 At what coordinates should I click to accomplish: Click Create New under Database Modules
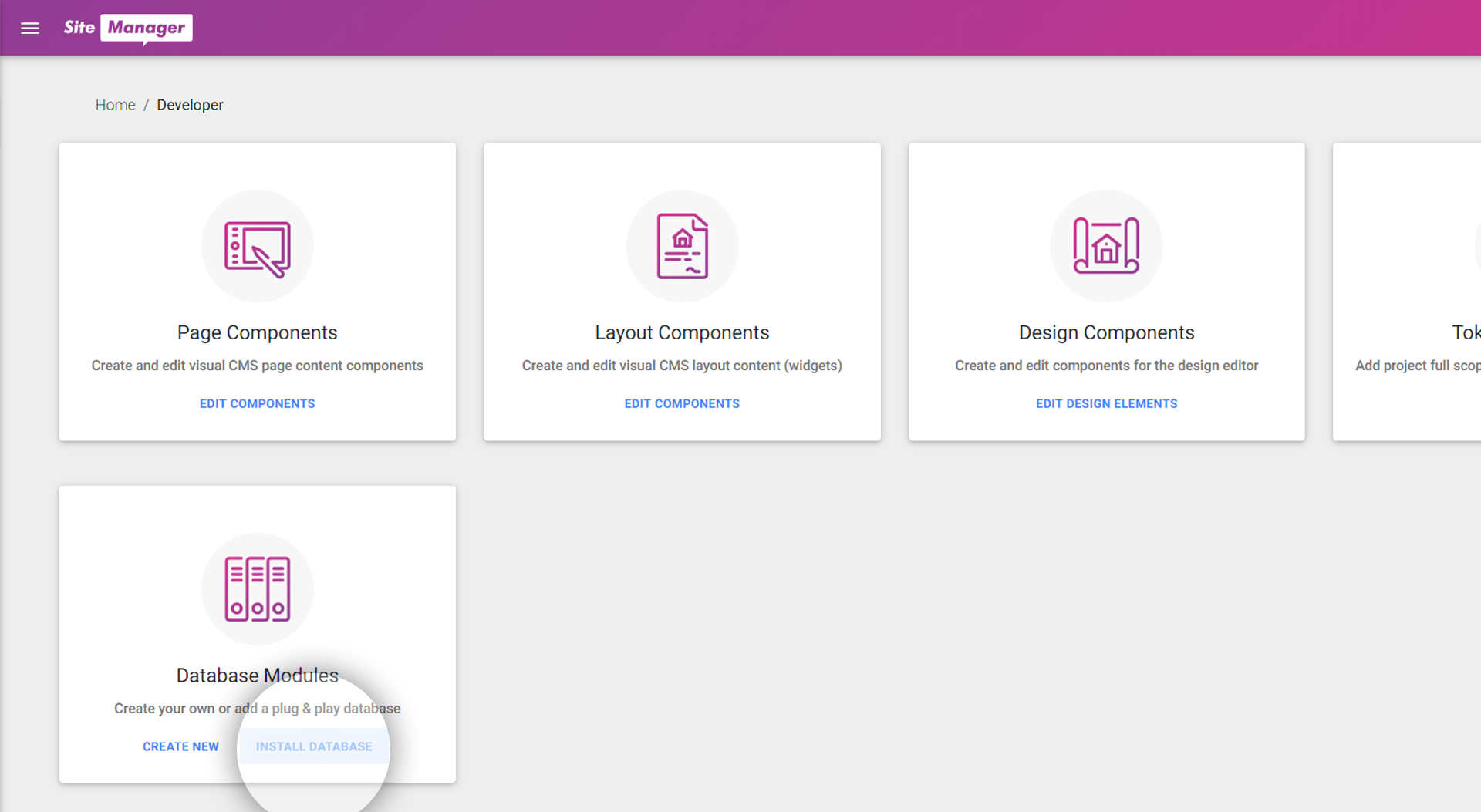tap(180, 746)
